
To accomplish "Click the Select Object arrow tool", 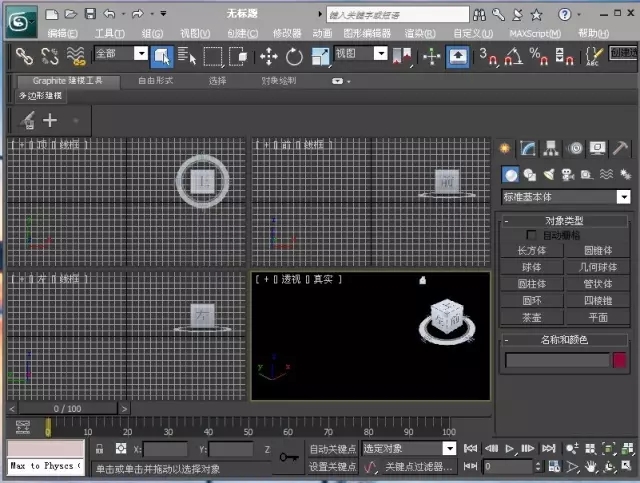I will [162, 56].
